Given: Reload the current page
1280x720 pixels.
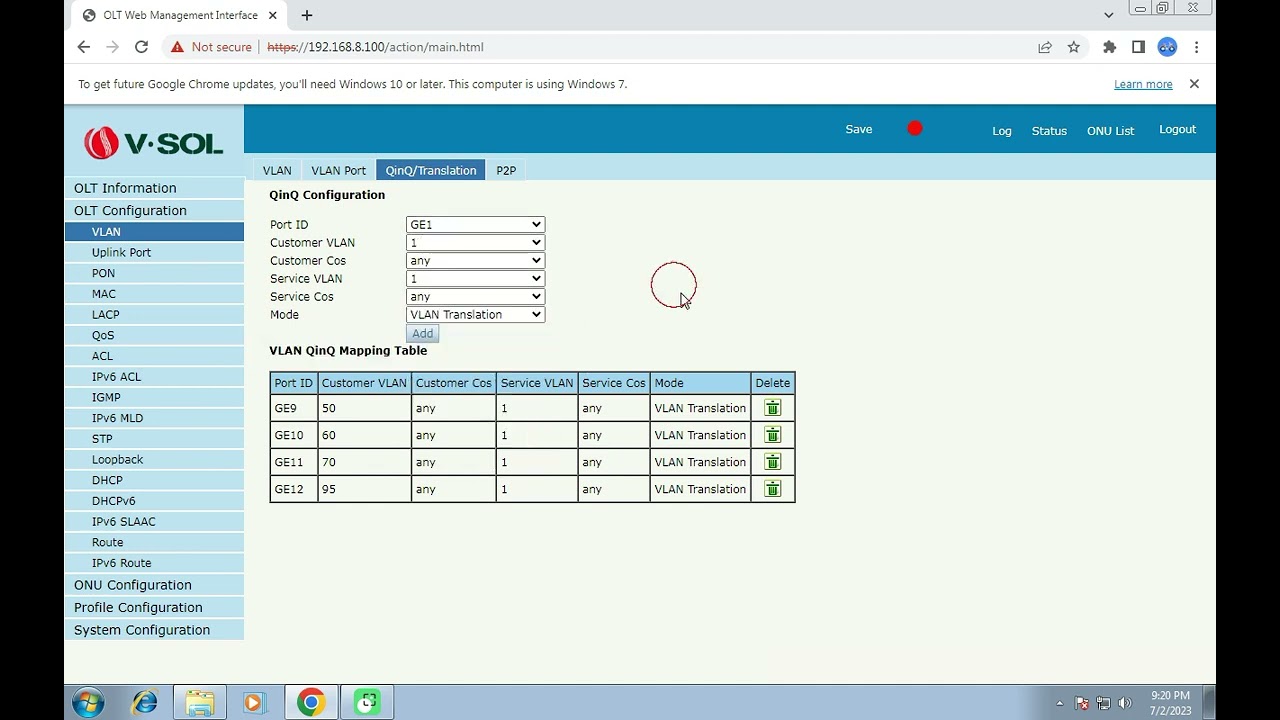Looking at the screenshot, I should point(141,47).
